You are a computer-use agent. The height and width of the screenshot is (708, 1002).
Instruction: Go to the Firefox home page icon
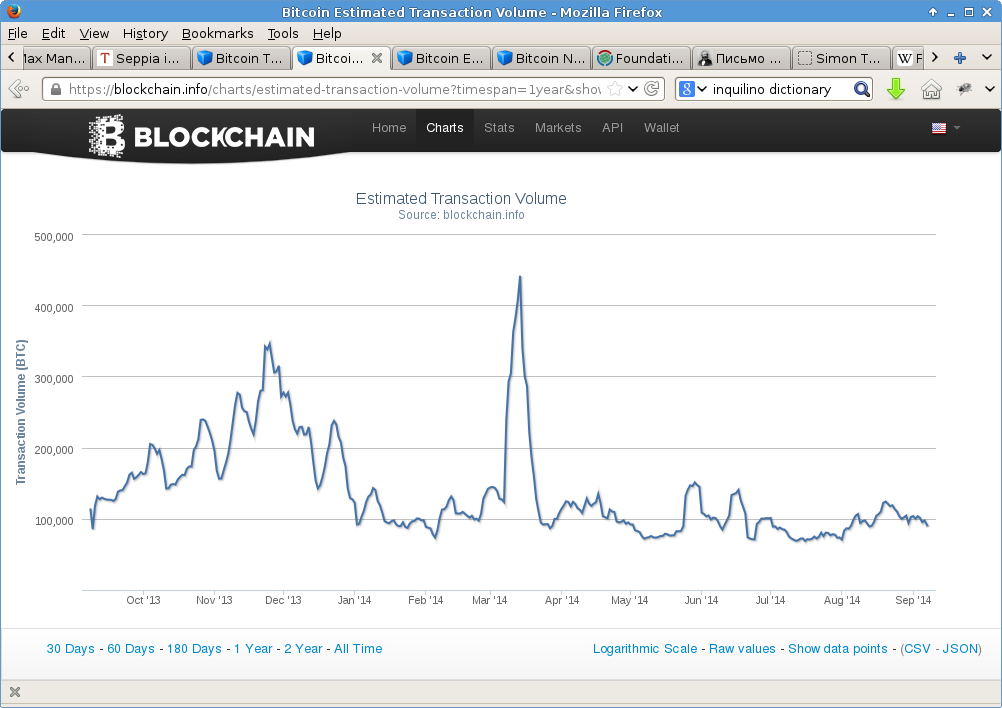[931, 89]
